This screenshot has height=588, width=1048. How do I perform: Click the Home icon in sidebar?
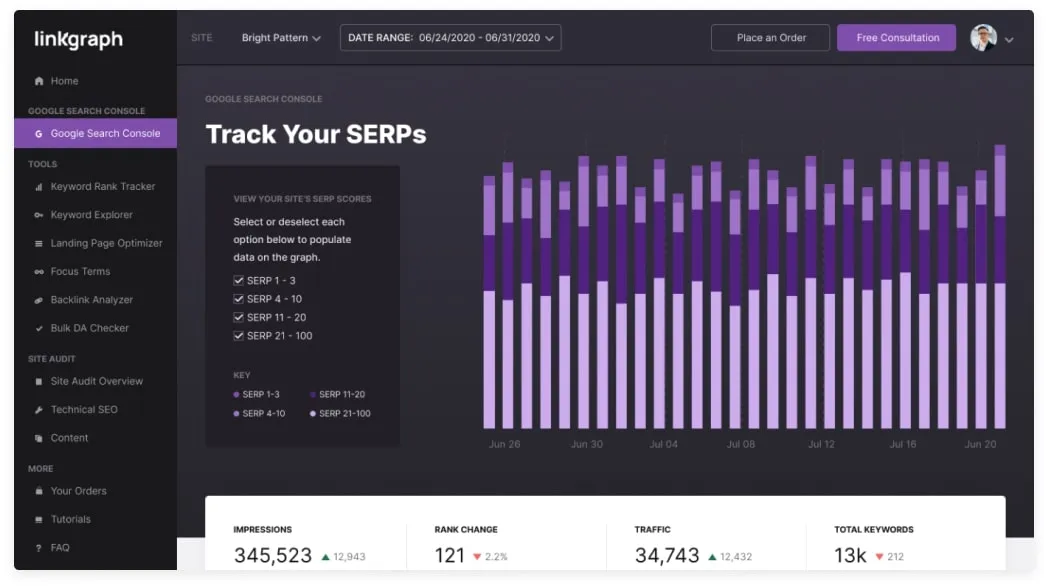click(39, 81)
